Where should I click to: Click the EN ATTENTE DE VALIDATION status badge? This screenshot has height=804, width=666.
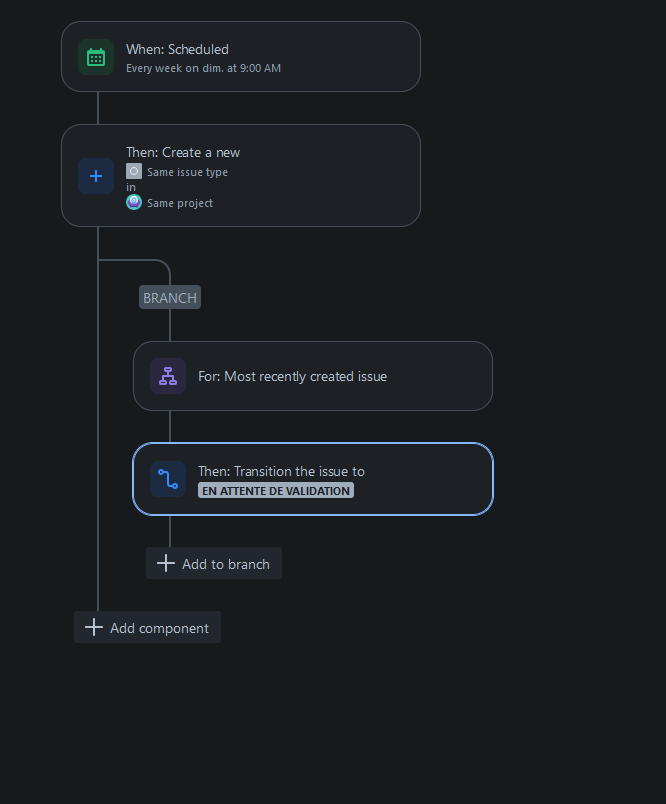coord(275,490)
